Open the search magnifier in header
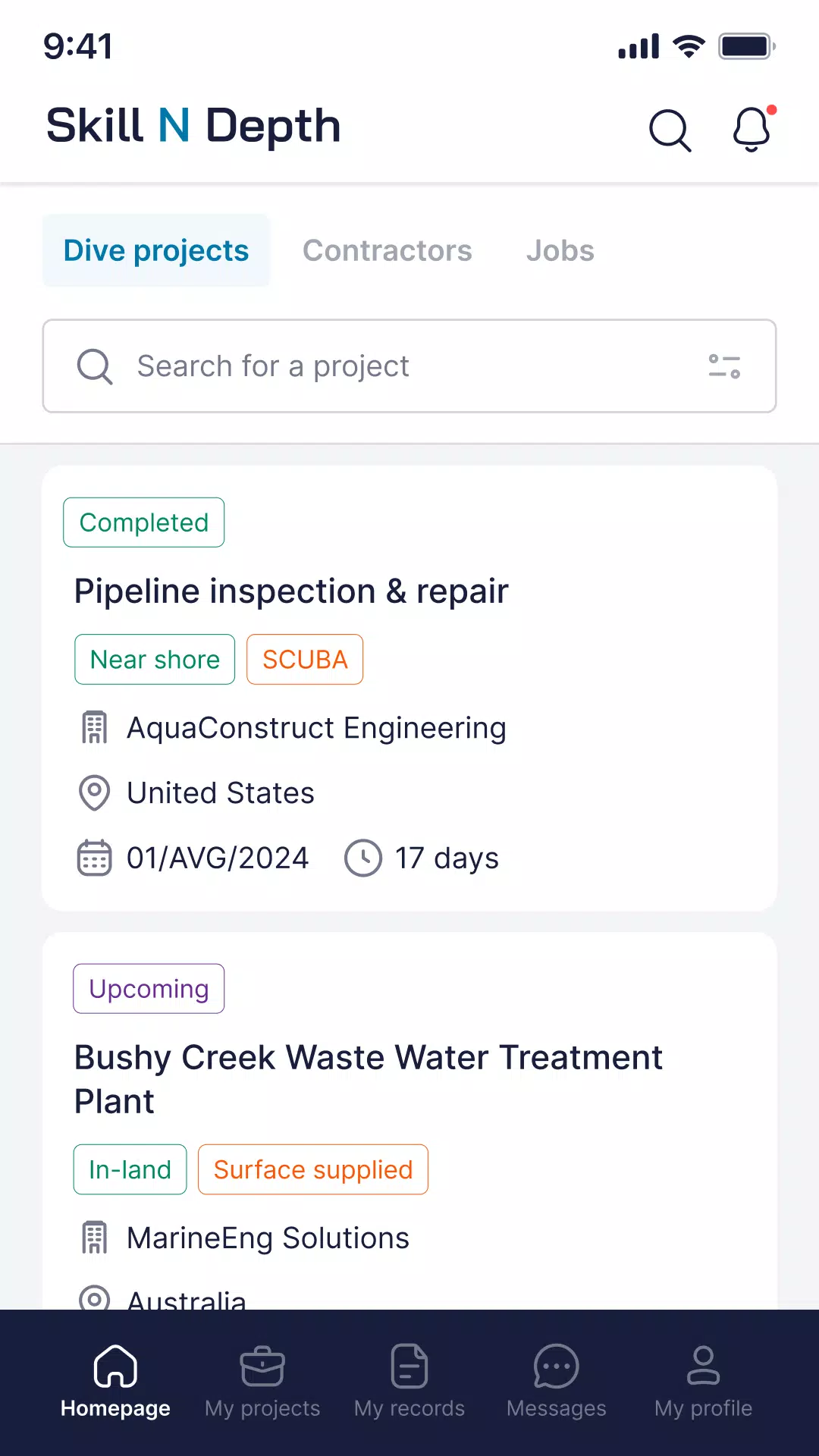 (670, 130)
